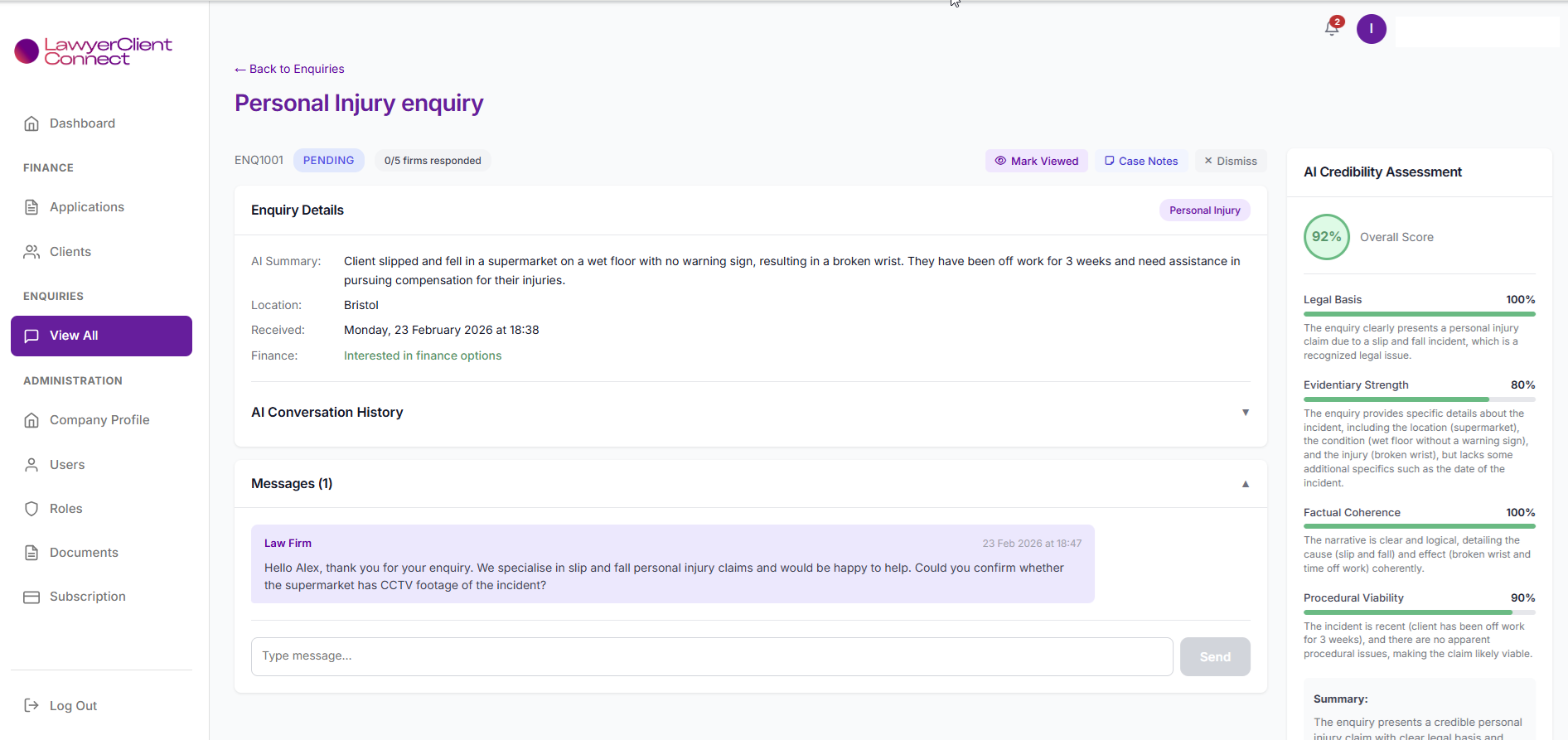This screenshot has height=740, width=1568.
Task: Focus the Type message field
Action: [x=712, y=656]
